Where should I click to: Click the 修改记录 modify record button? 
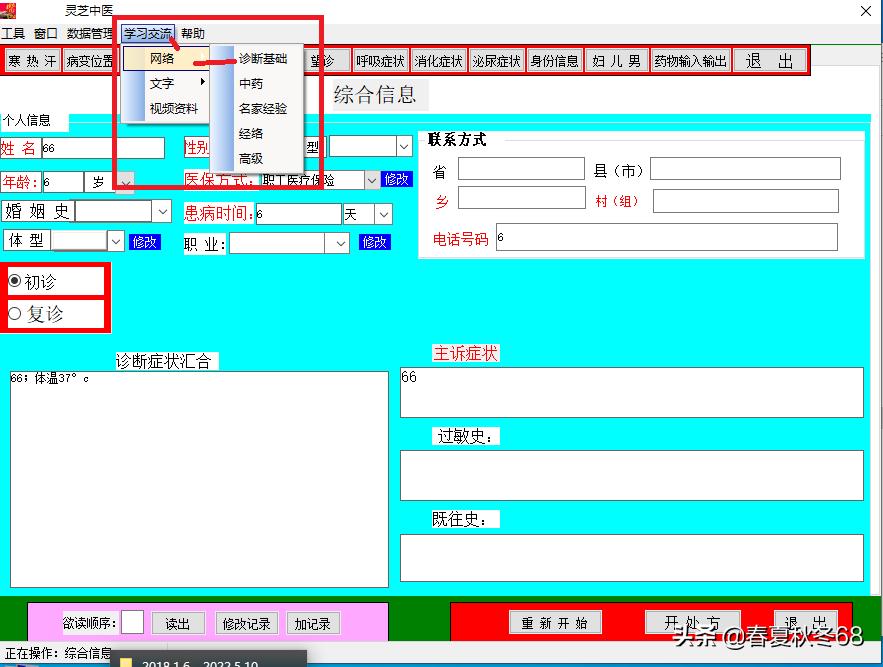[x=246, y=623]
